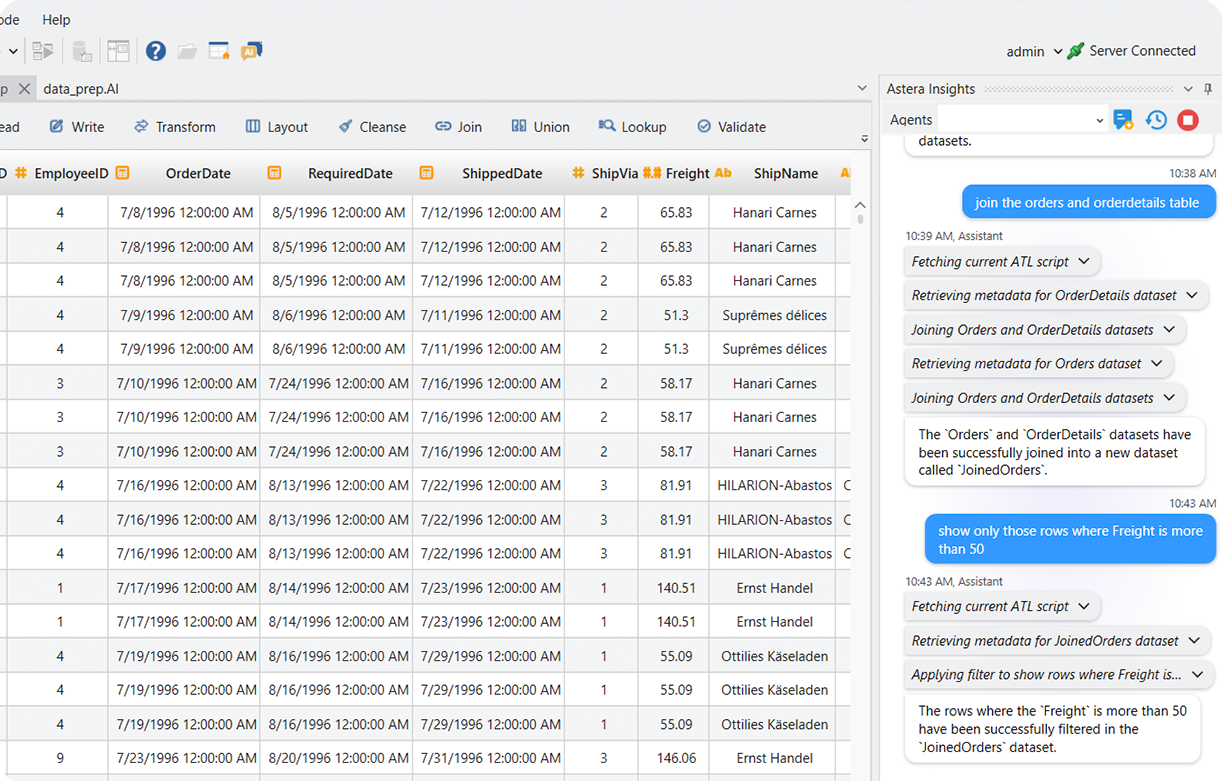Expand the admin user dropdown
This screenshot has width=1222, height=781.
click(1057, 52)
